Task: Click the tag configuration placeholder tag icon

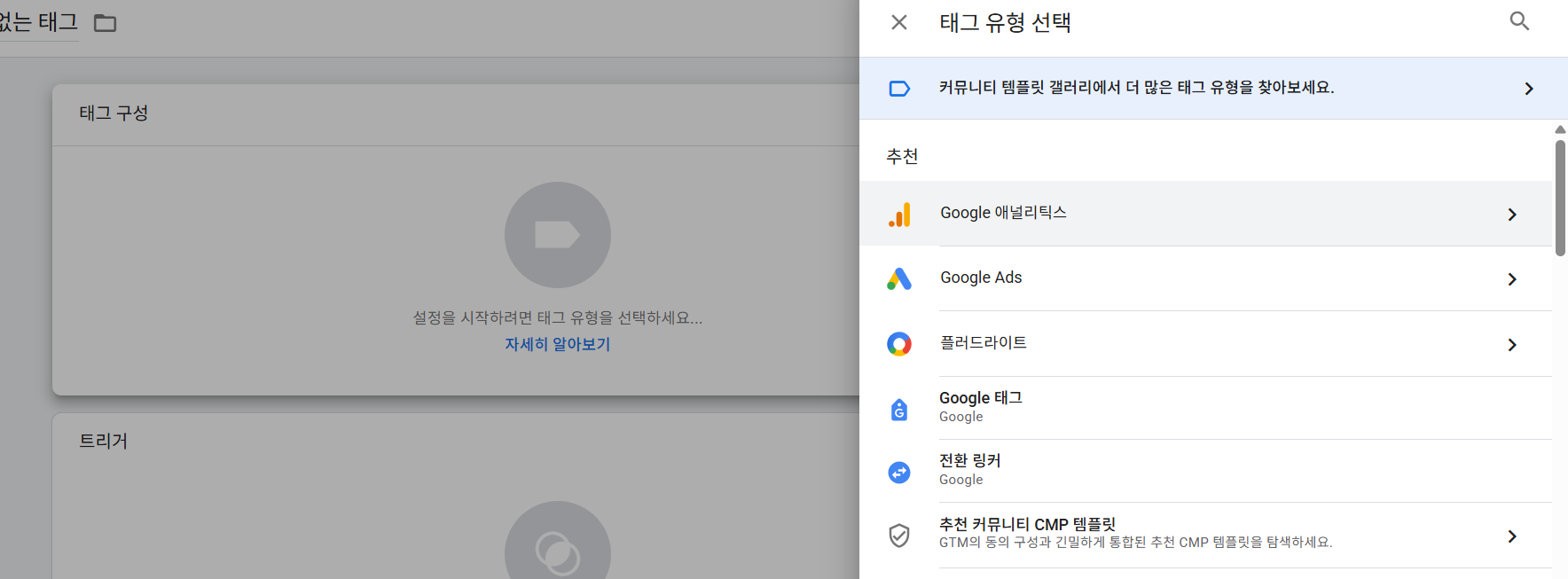Action: (x=558, y=235)
